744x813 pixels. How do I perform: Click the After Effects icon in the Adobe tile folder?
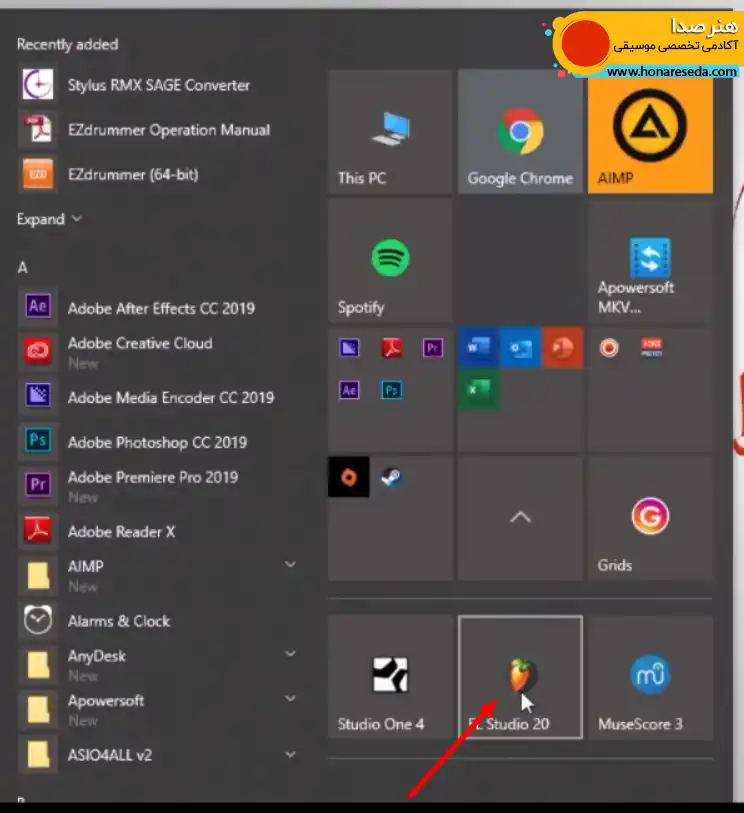click(349, 389)
